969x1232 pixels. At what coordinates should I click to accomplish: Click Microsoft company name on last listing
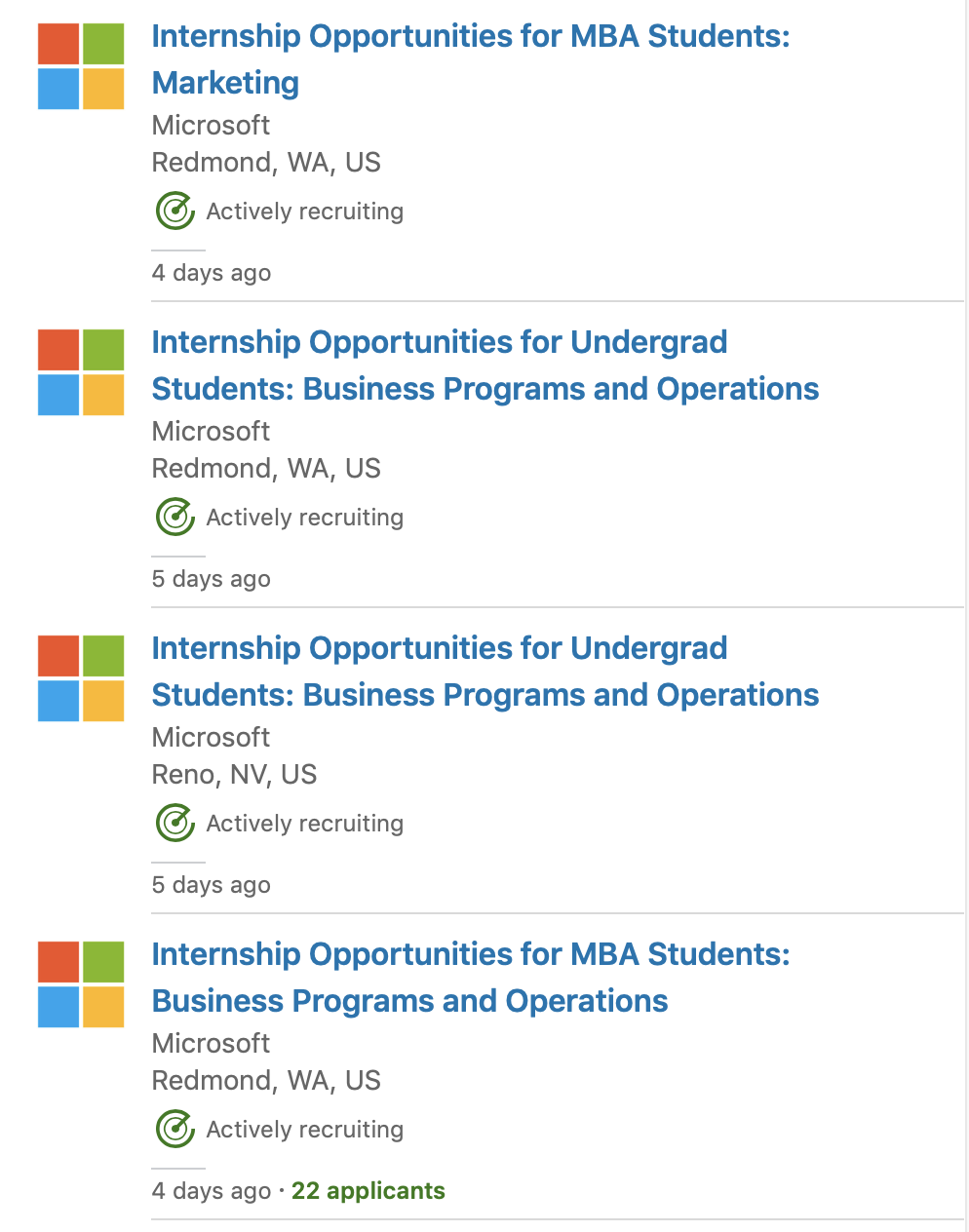pos(211,1044)
